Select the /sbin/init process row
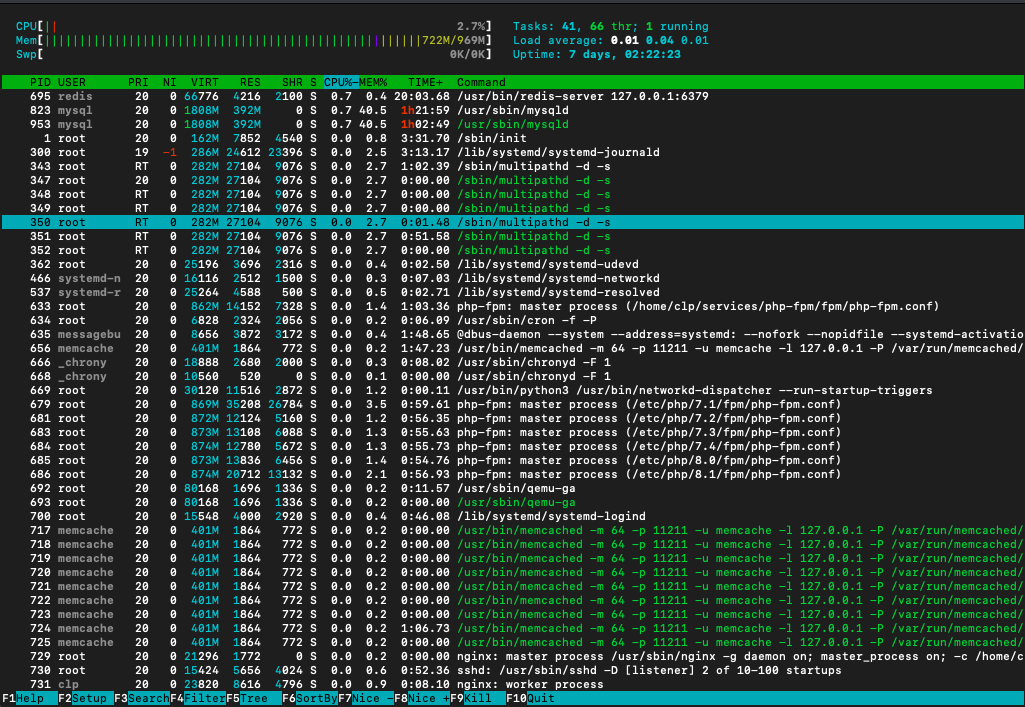The width and height of the screenshot is (1025, 707). [x=512, y=139]
